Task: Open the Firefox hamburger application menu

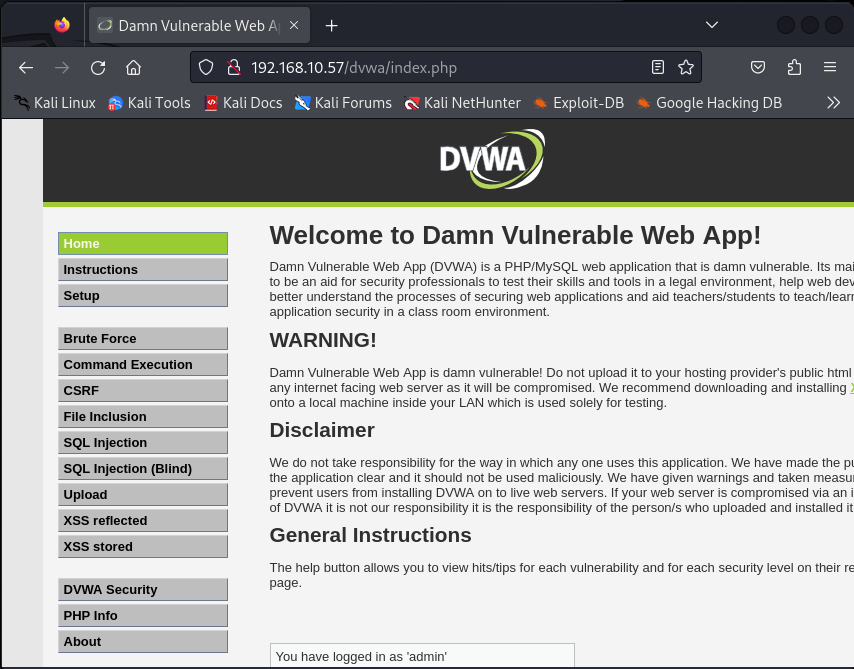Action: coord(829,67)
